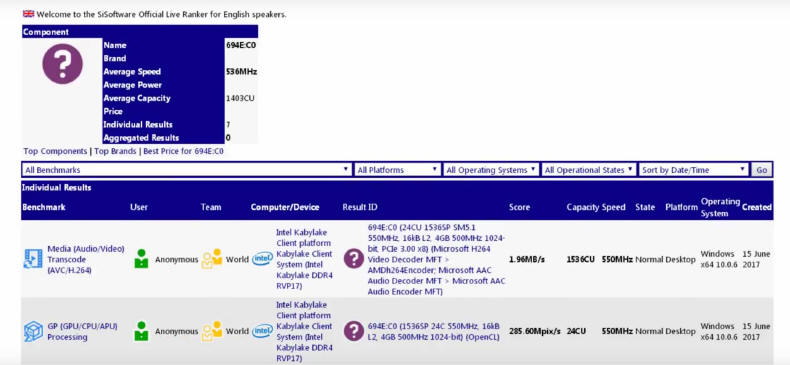Click the Go button

[x=761, y=170]
